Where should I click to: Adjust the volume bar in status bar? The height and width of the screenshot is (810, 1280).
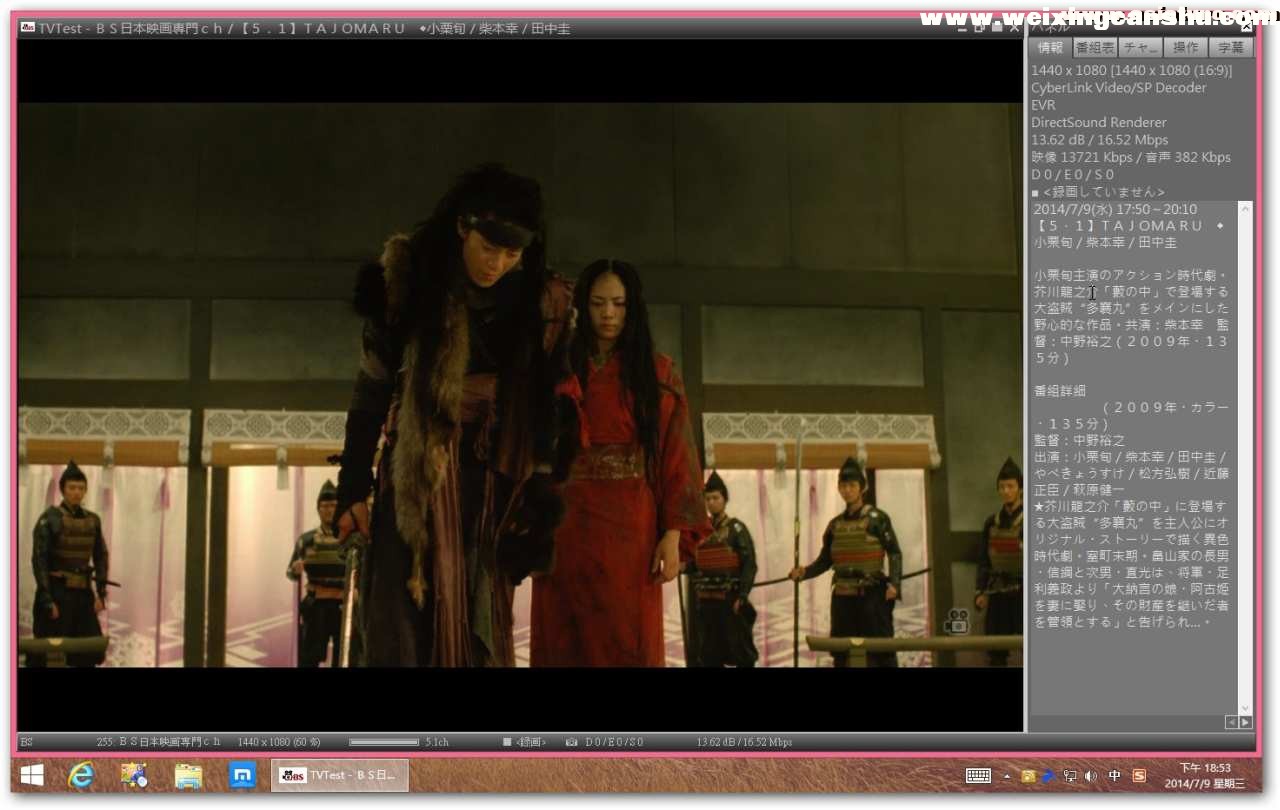384,742
